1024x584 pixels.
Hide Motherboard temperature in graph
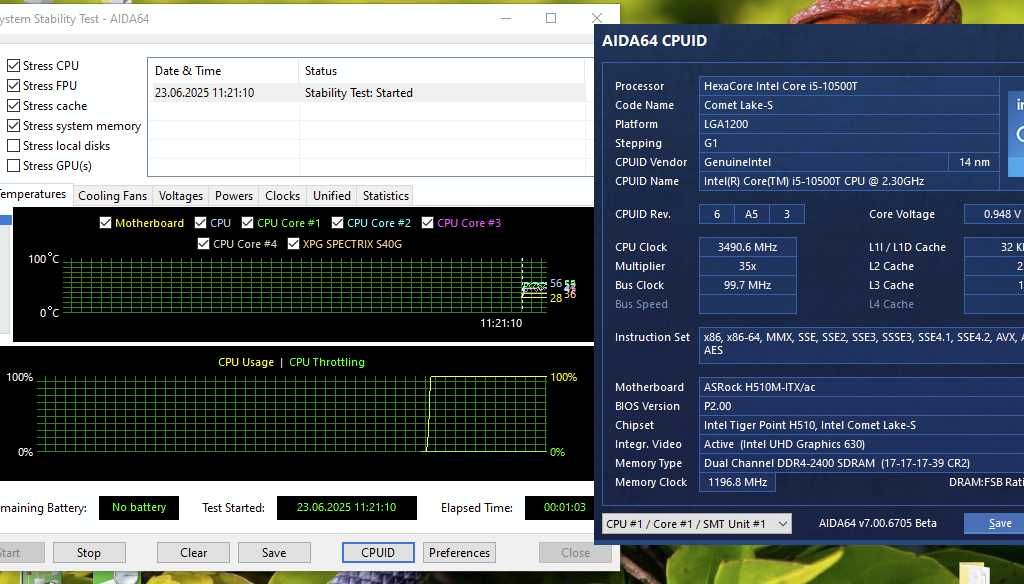coord(105,223)
